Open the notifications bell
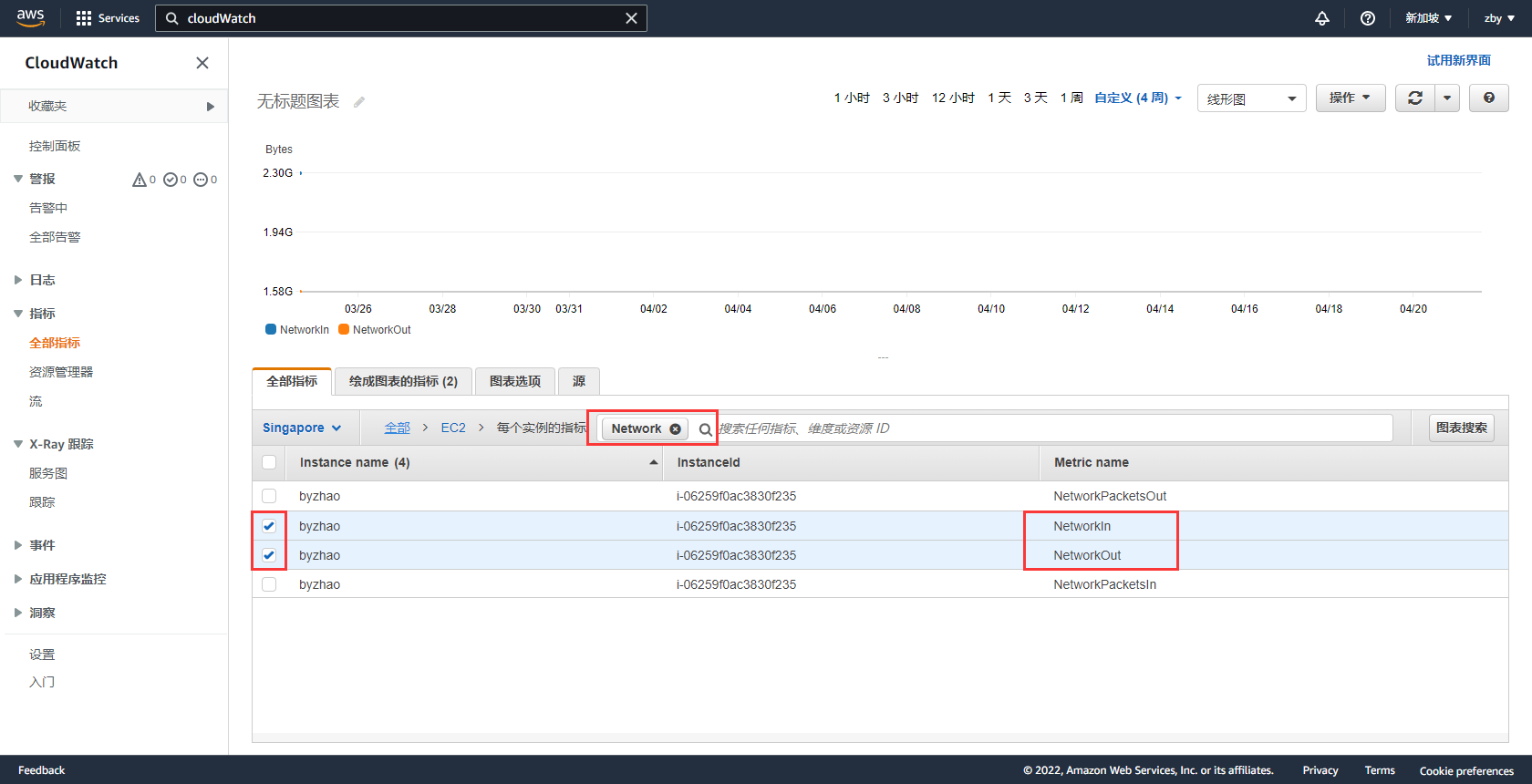The image size is (1532, 784). click(x=1322, y=18)
